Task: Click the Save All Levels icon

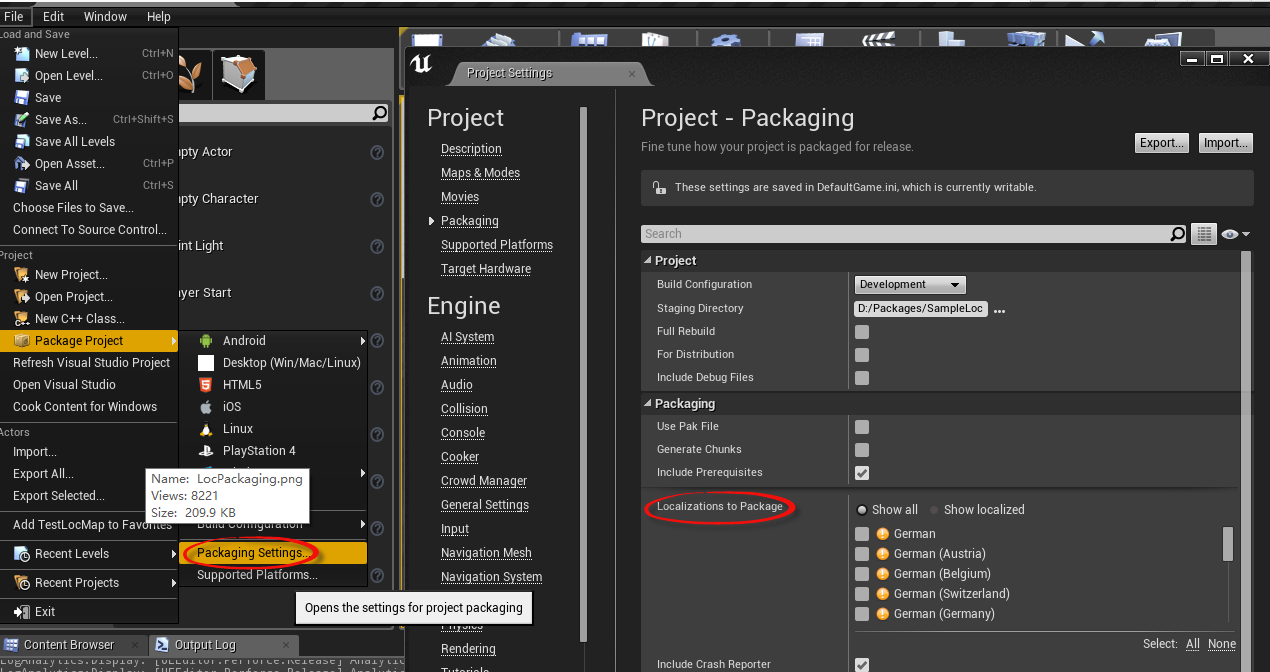Action: pos(21,141)
